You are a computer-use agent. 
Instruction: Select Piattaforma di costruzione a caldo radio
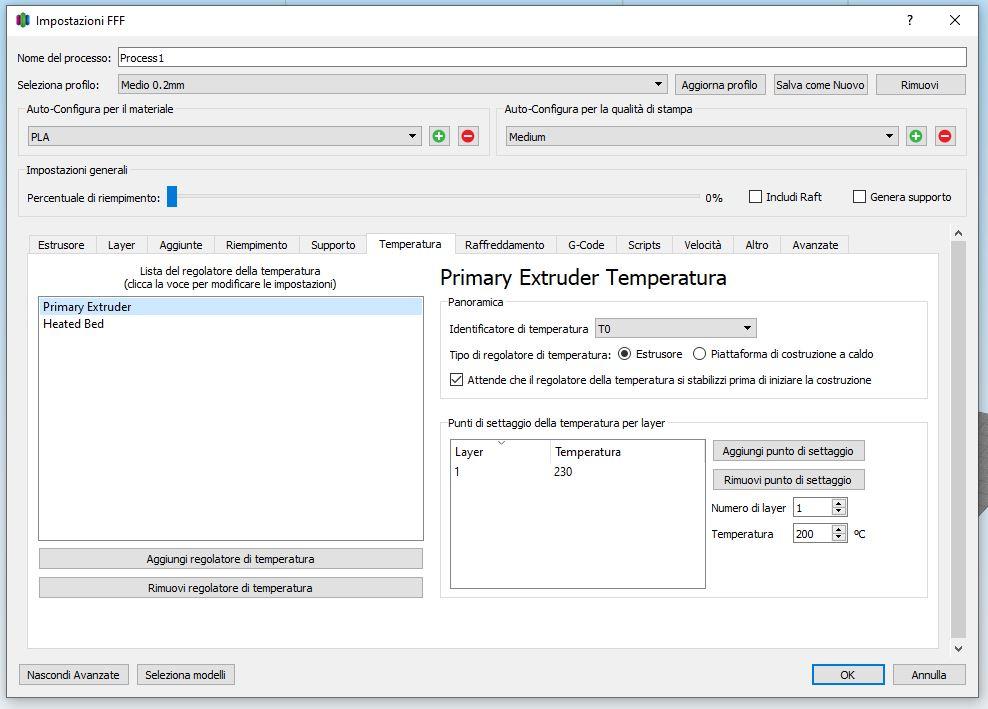pyautogui.click(x=700, y=354)
